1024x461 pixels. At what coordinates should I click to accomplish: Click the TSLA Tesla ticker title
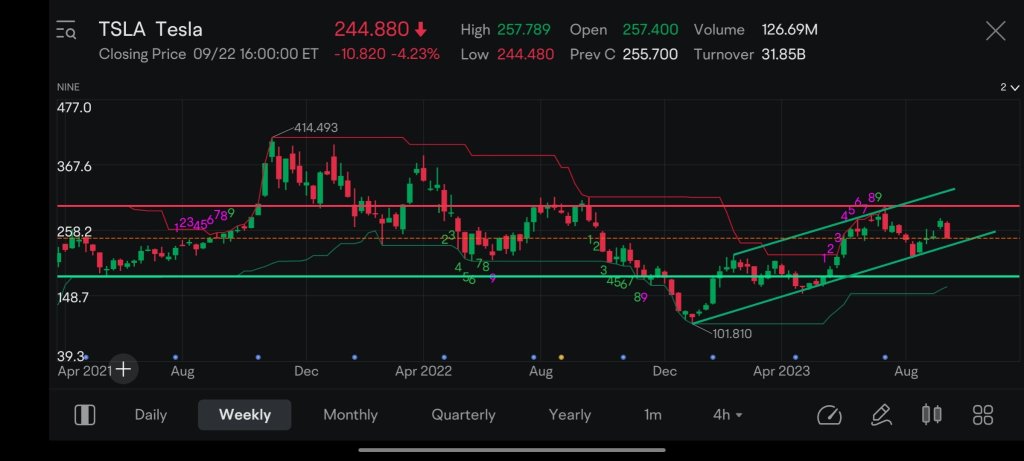tap(151, 29)
